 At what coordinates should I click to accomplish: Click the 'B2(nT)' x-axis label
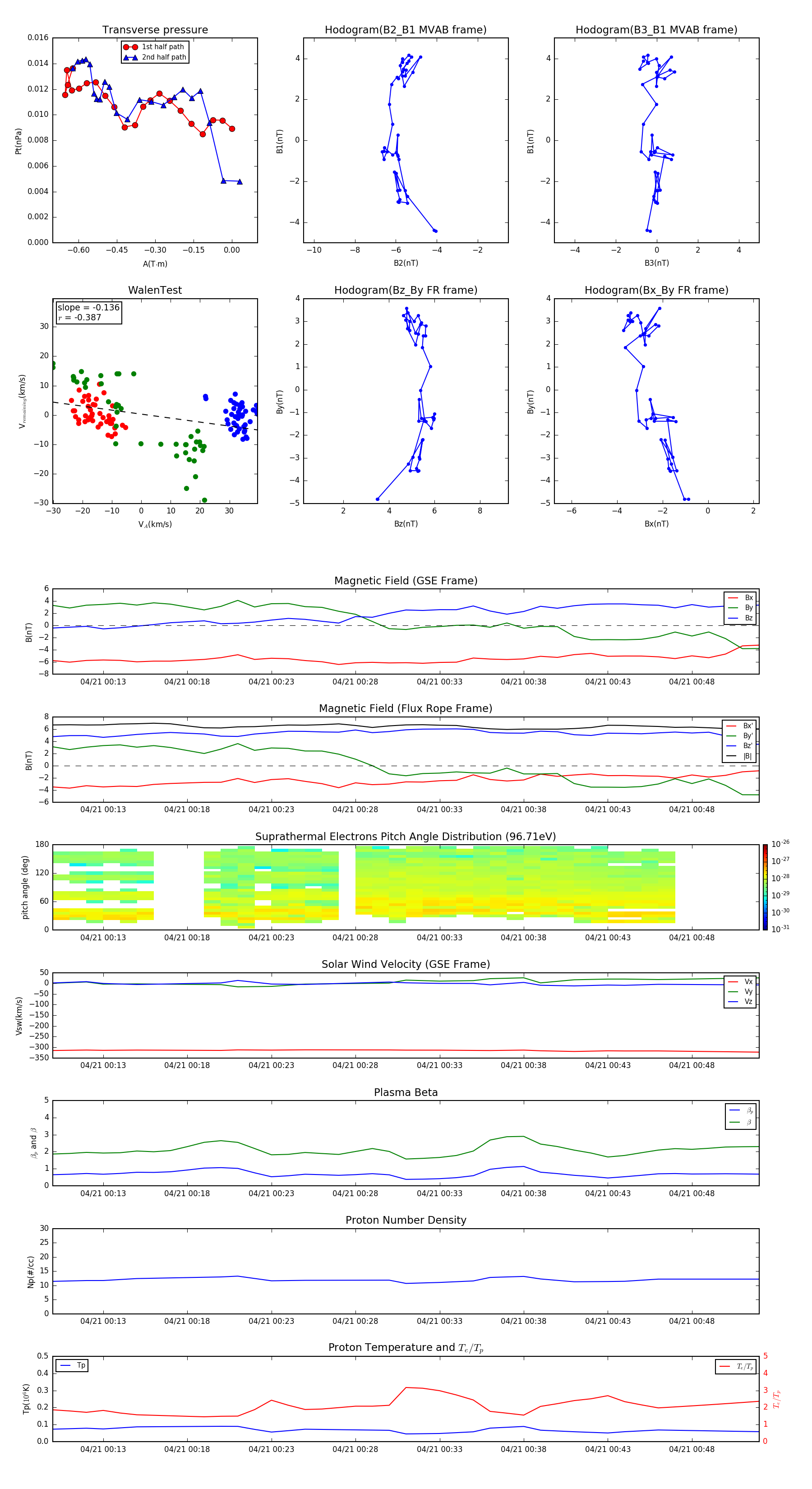point(406,263)
